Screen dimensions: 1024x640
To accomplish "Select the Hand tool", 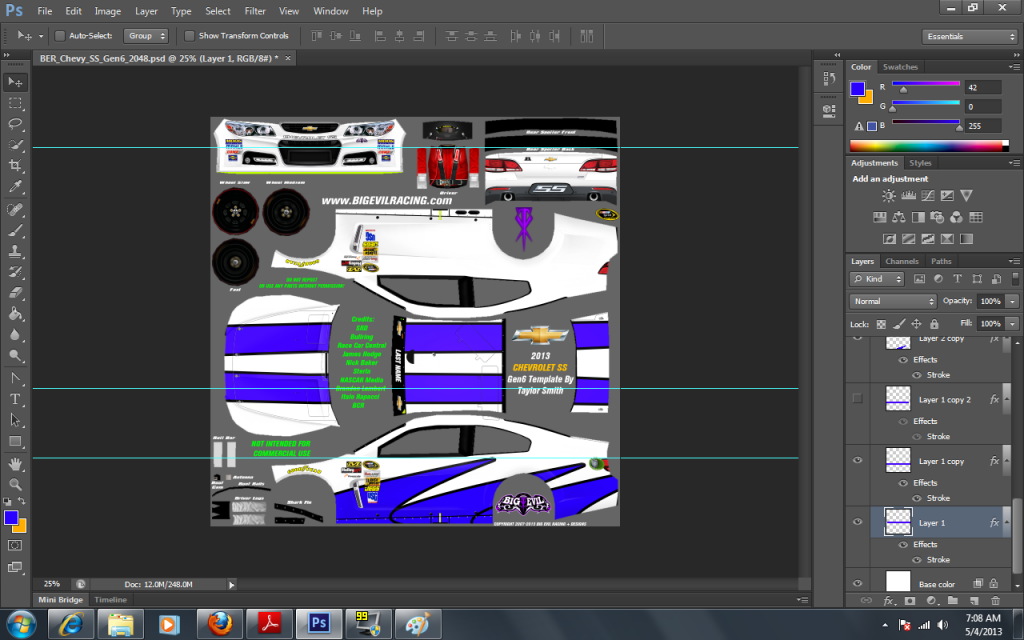I will (x=15, y=464).
